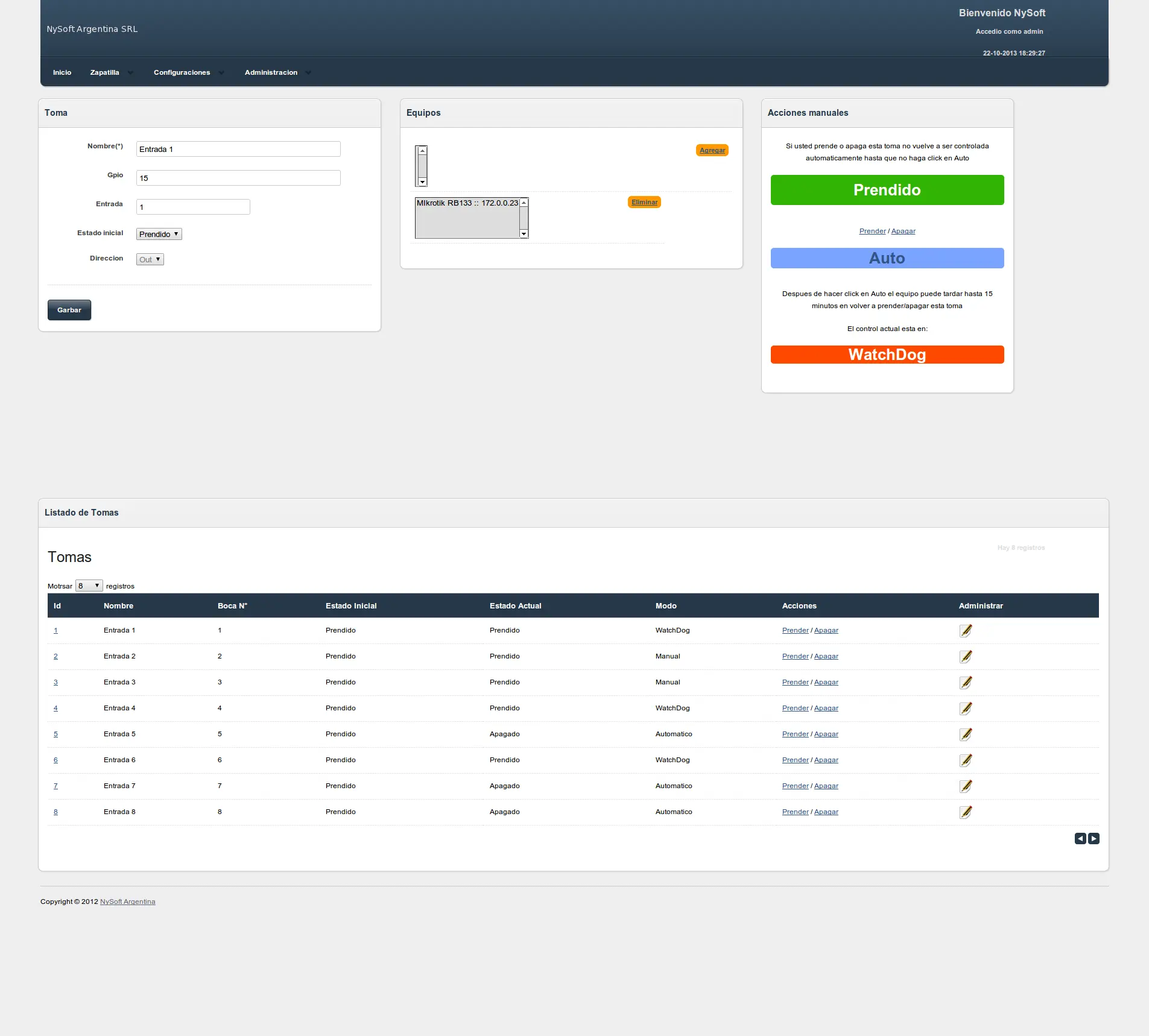The height and width of the screenshot is (1036, 1149).
Task: Click Prender link for Entrada 8
Action: click(795, 812)
